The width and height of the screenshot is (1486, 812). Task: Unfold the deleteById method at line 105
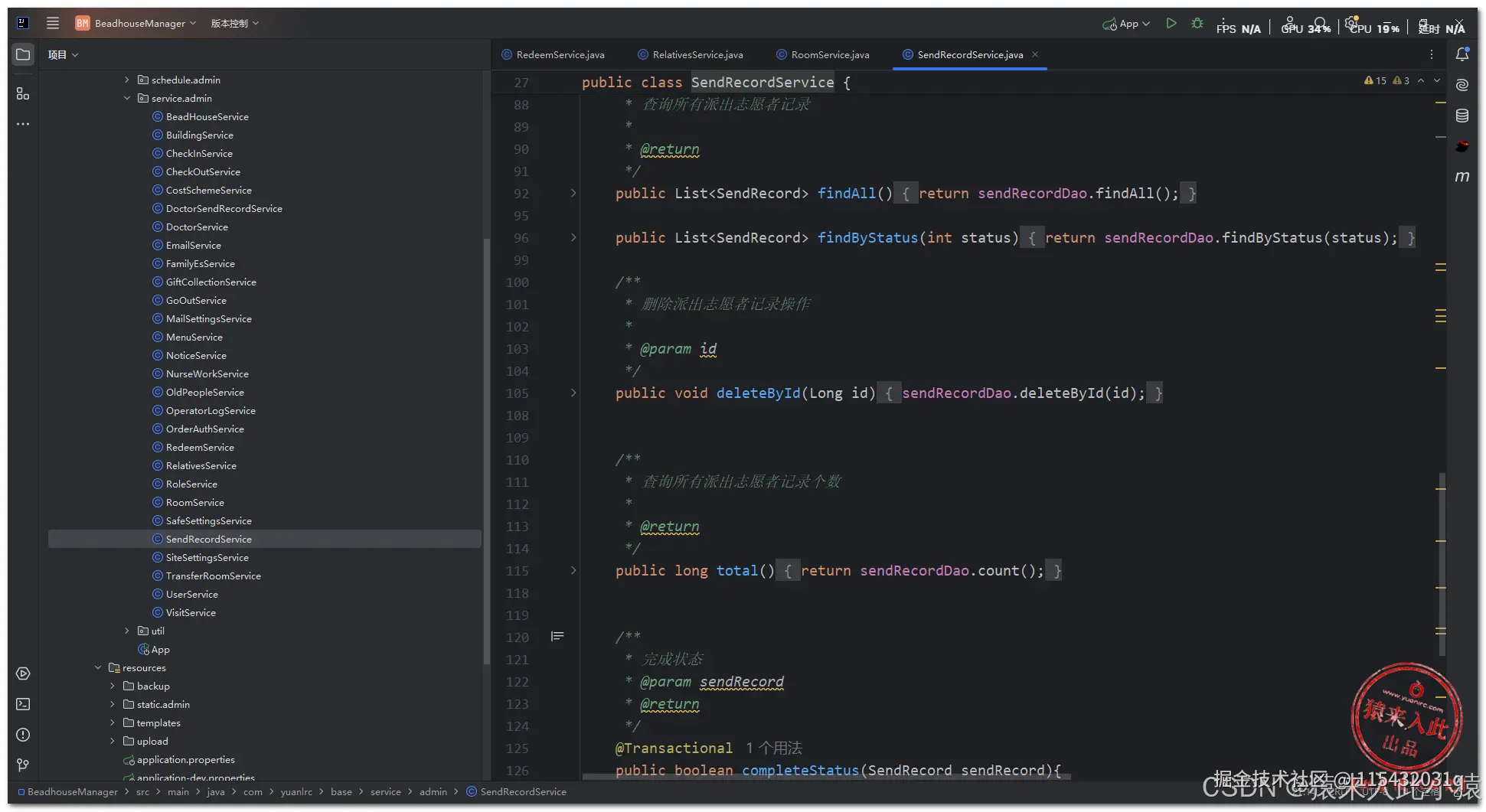pos(573,393)
